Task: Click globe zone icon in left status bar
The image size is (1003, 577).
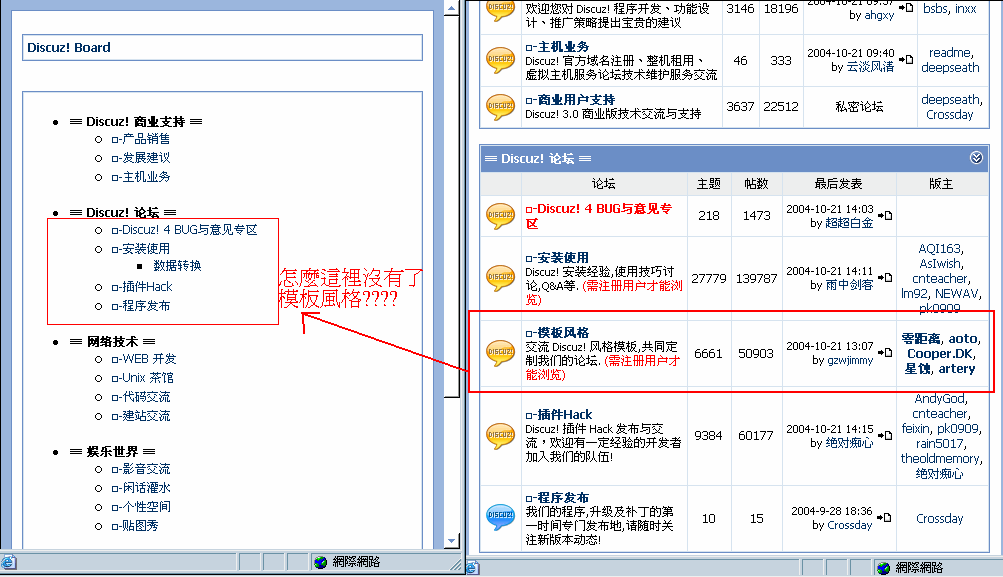Action: [x=320, y=562]
